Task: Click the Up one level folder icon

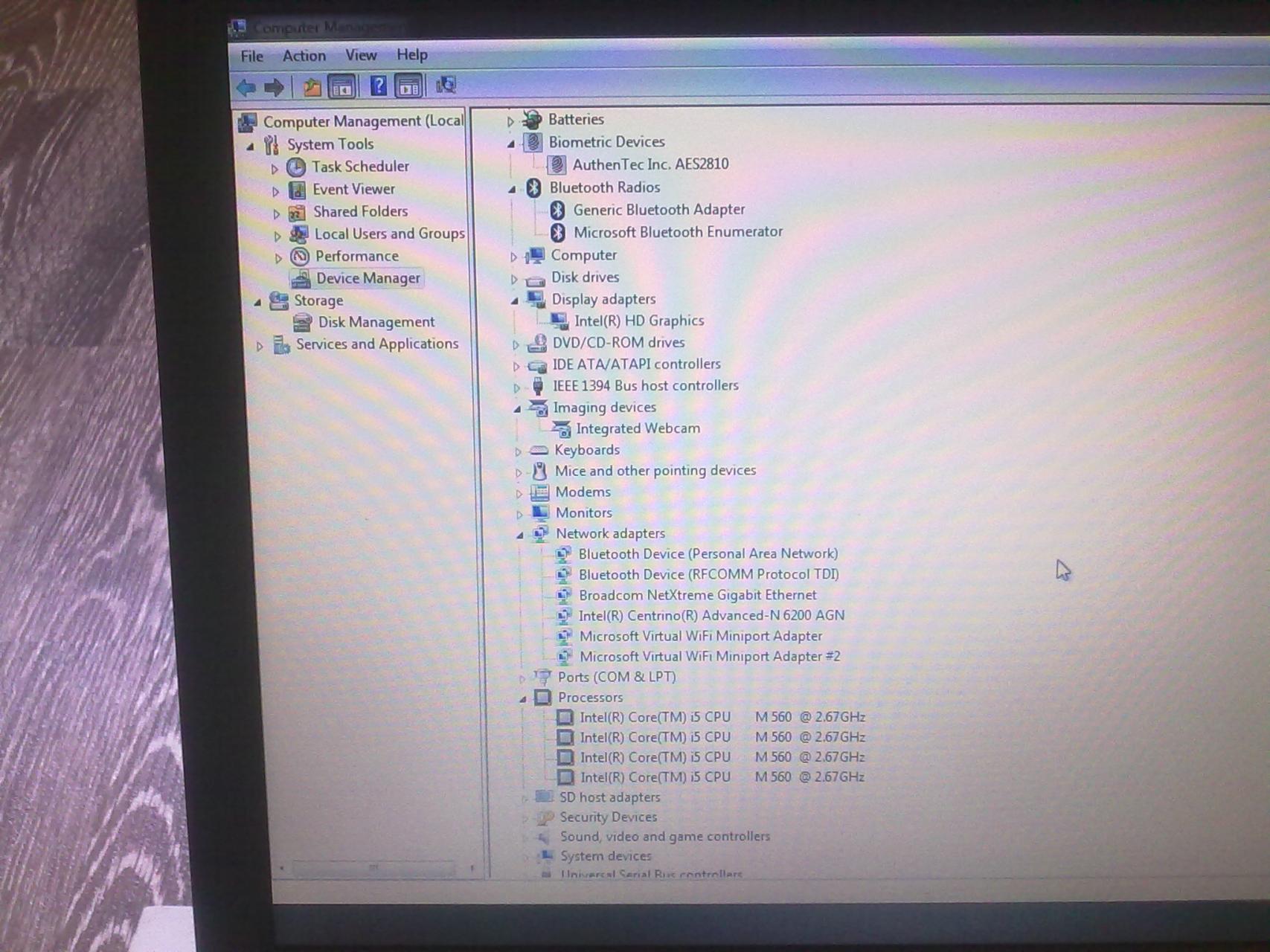Action: click(312, 87)
